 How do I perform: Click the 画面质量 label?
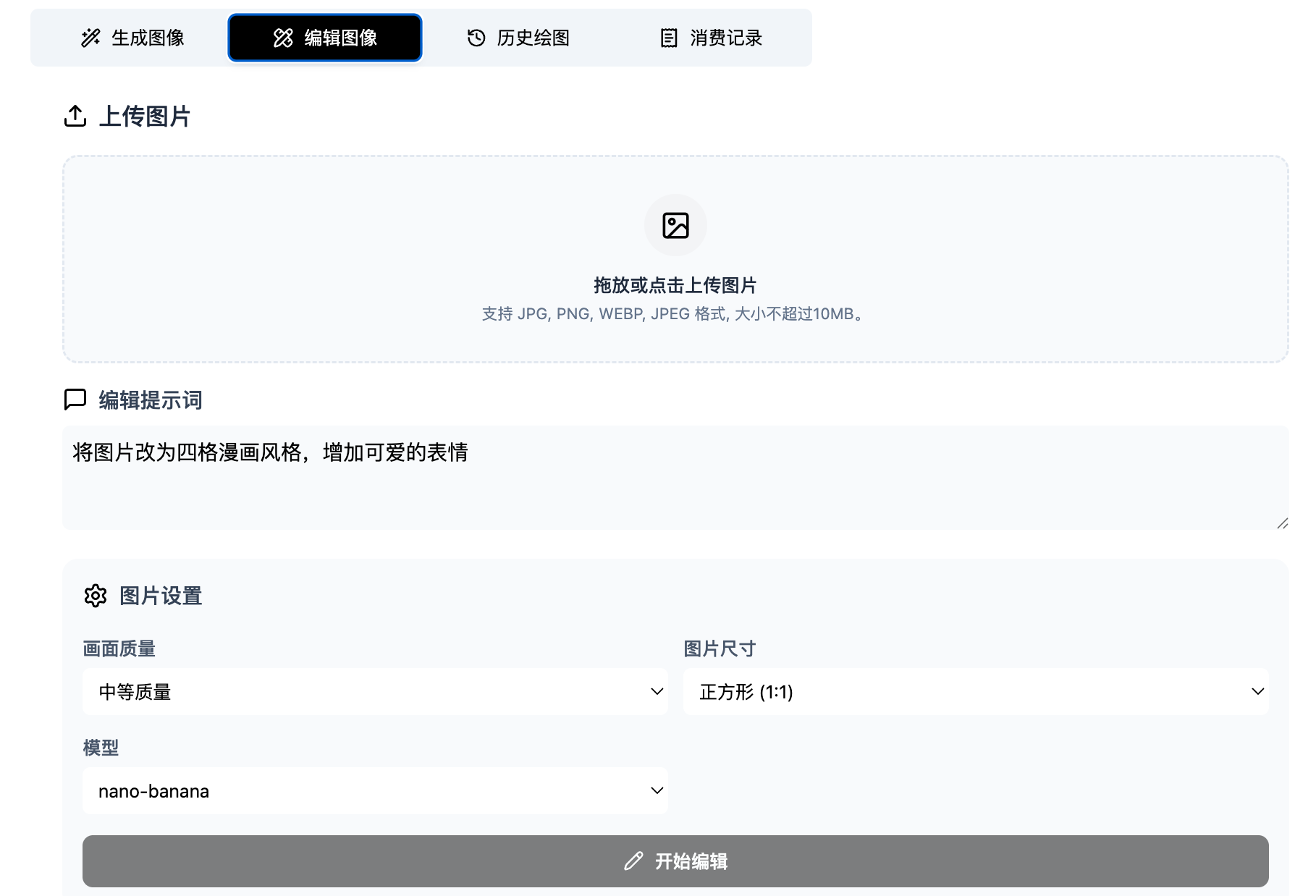pyautogui.click(x=119, y=648)
